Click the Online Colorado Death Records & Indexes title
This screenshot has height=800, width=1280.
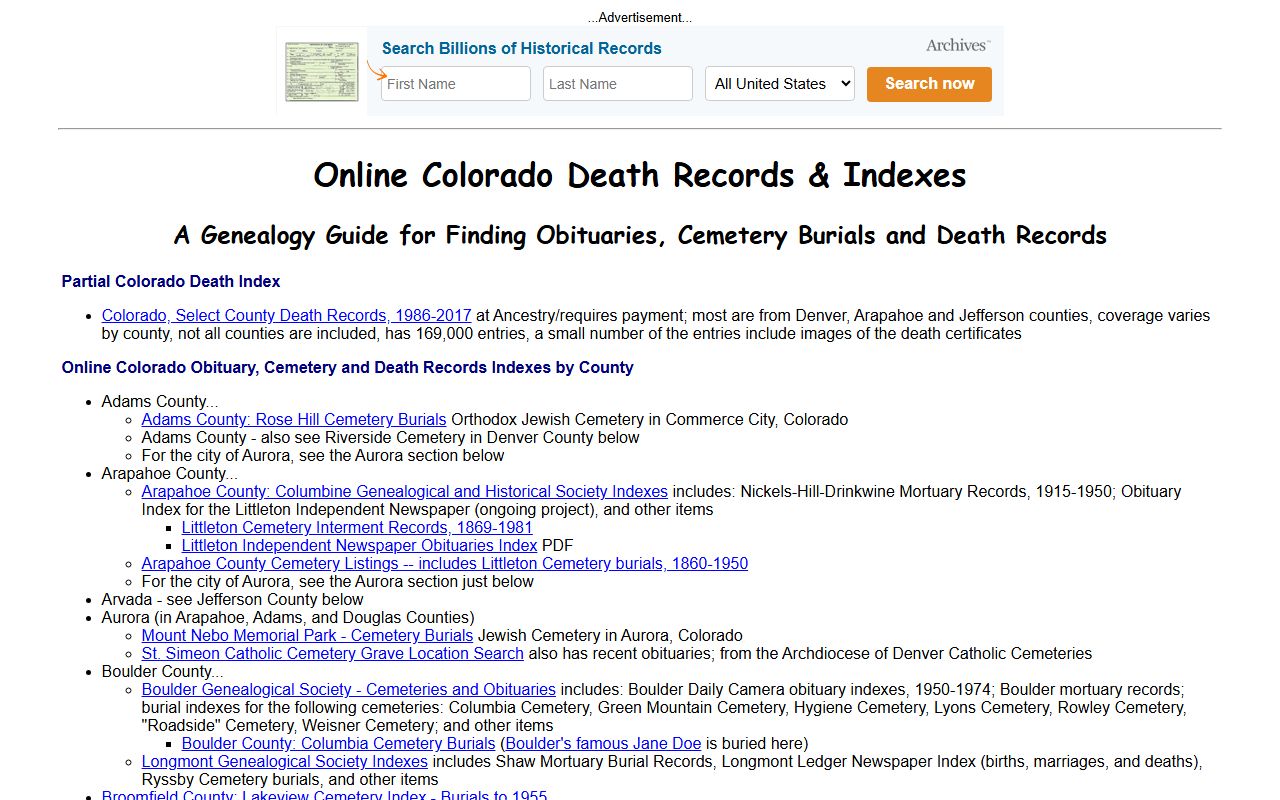click(640, 175)
